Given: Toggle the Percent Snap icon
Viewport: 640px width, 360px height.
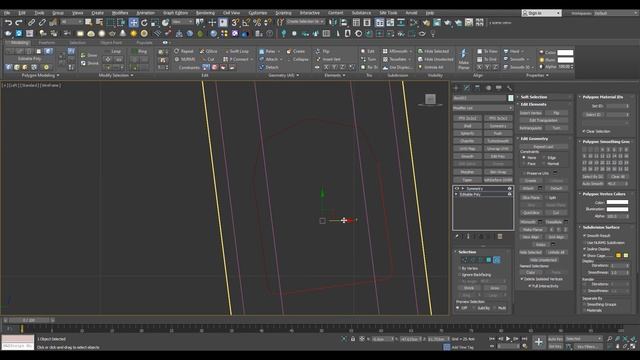Looking at the screenshot, I should (x=257, y=23).
